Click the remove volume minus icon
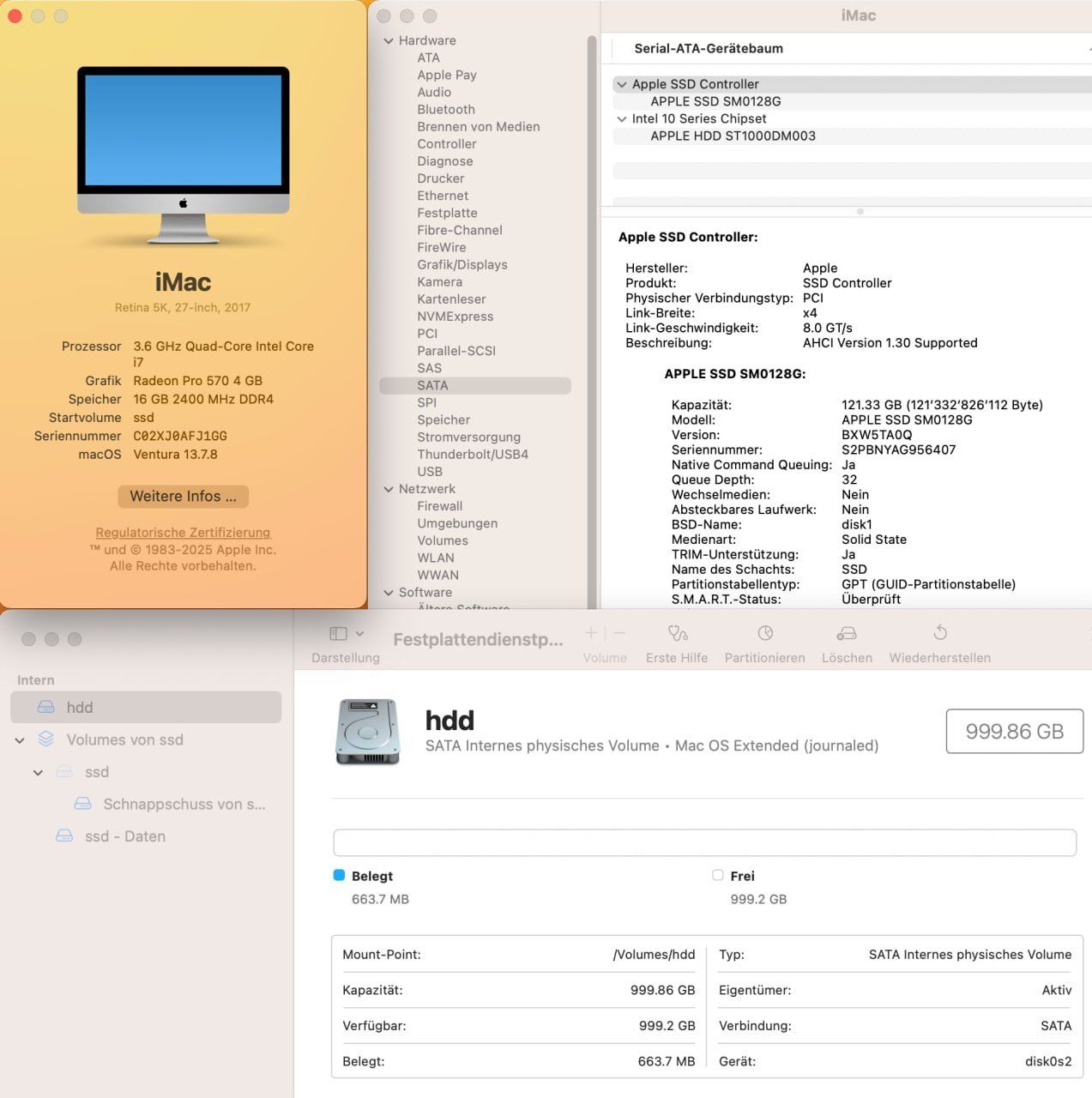1092x1098 pixels. click(x=620, y=633)
